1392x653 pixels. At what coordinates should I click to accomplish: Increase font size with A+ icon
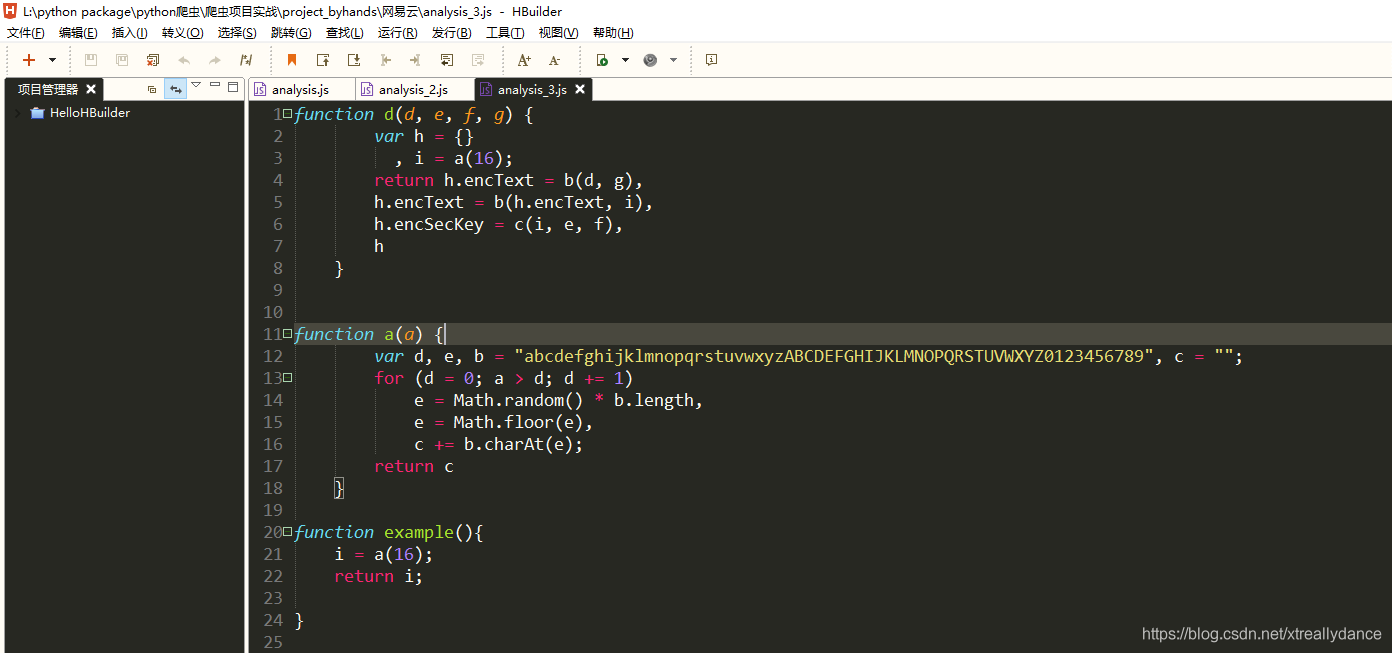coord(524,60)
